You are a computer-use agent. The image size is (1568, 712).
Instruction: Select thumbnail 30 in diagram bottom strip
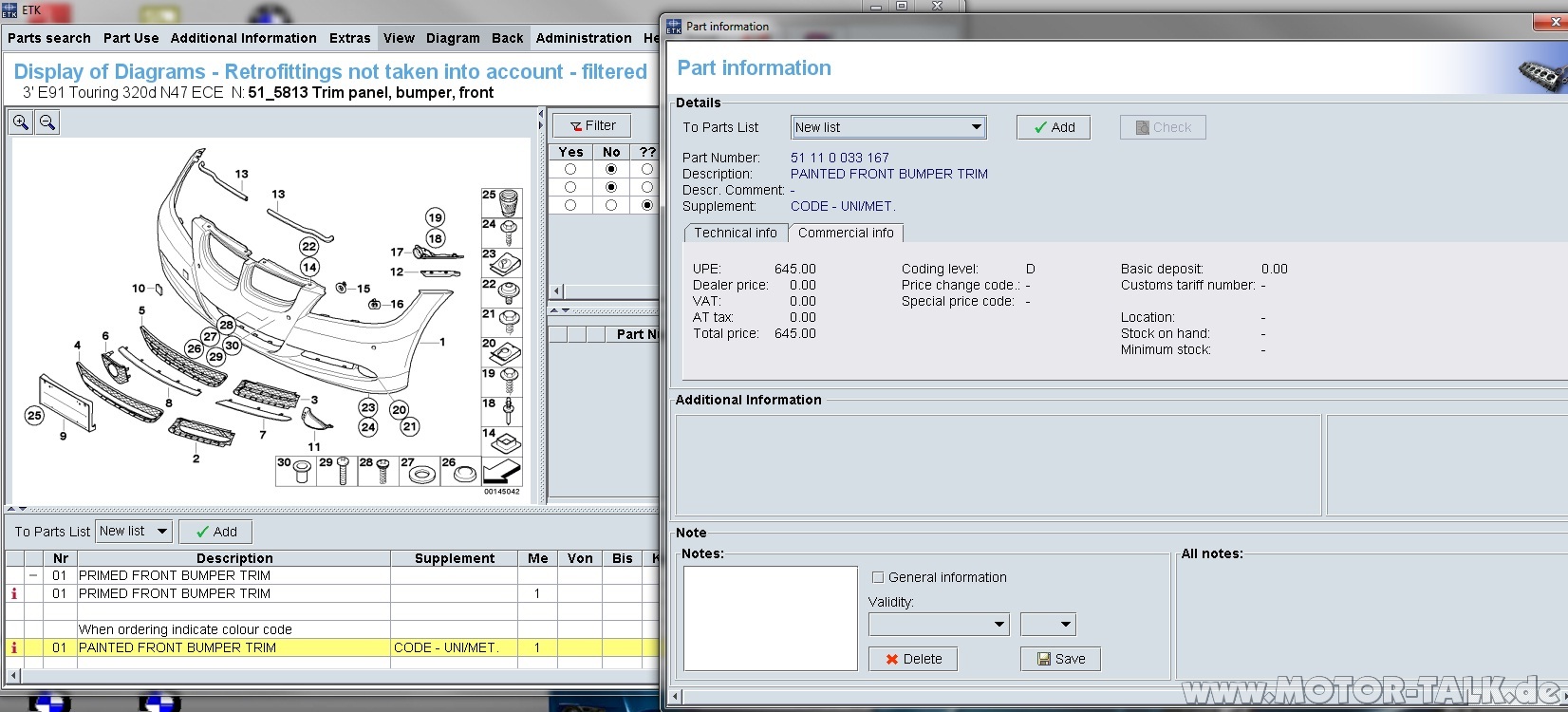pyautogui.click(x=296, y=471)
